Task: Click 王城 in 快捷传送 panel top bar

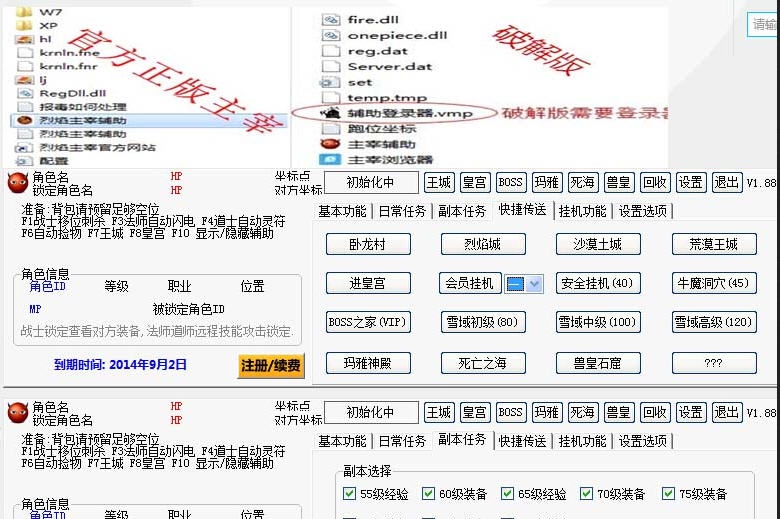Action: pyautogui.click(x=439, y=183)
